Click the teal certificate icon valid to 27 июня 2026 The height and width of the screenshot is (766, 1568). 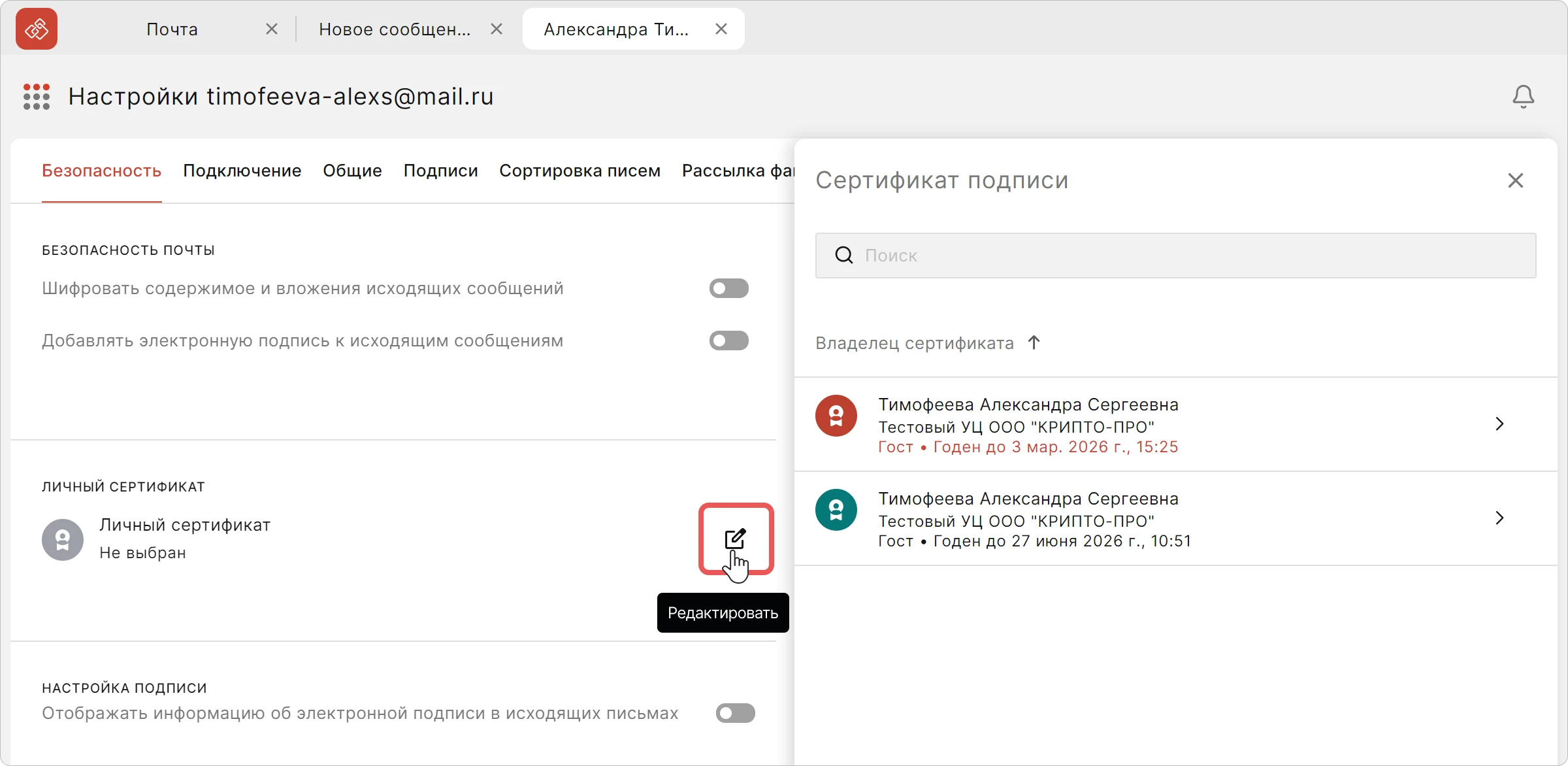836,510
